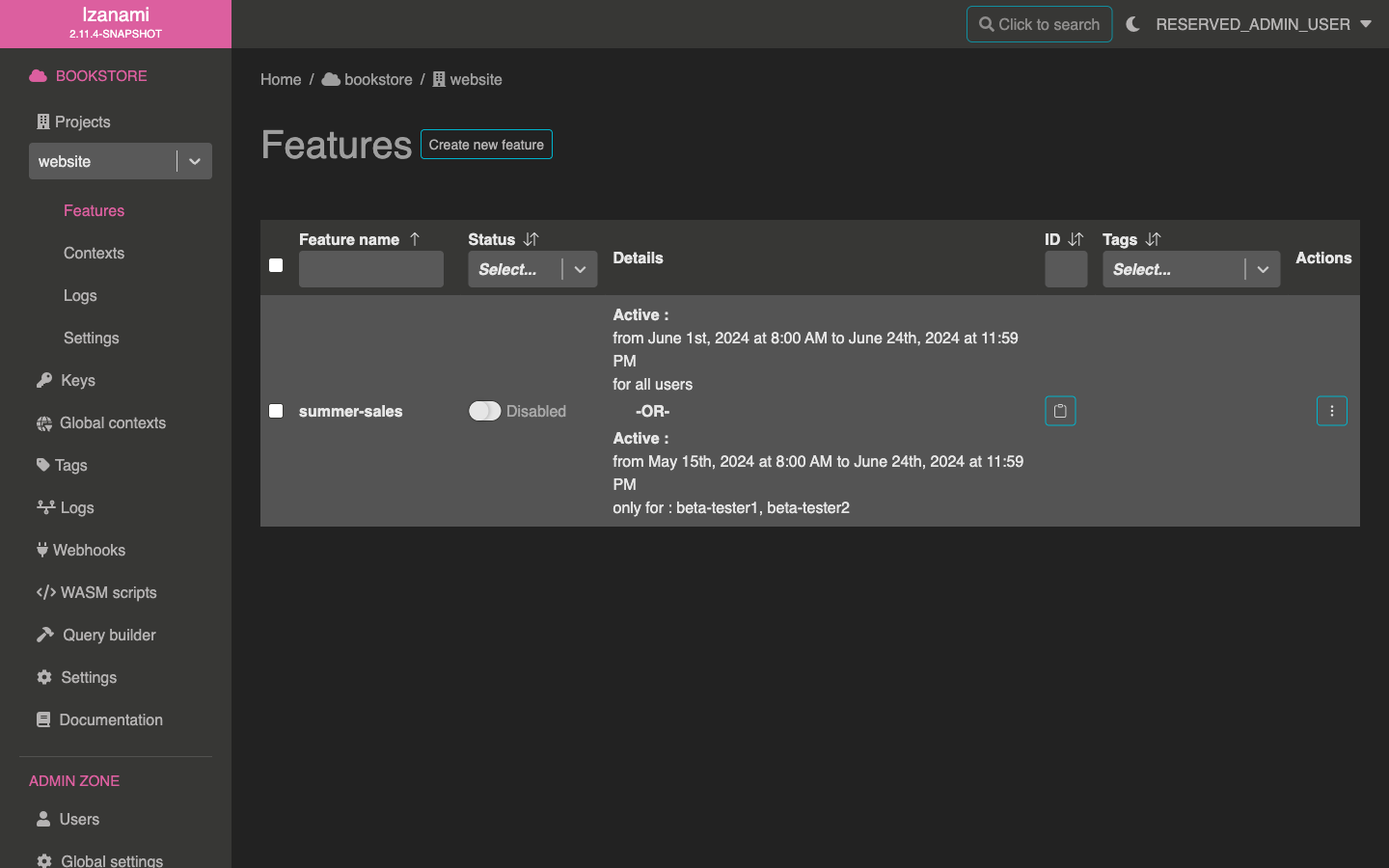Viewport: 1389px width, 868px height.
Task: Enable the summer-sales feature toggle
Action: click(x=484, y=411)
